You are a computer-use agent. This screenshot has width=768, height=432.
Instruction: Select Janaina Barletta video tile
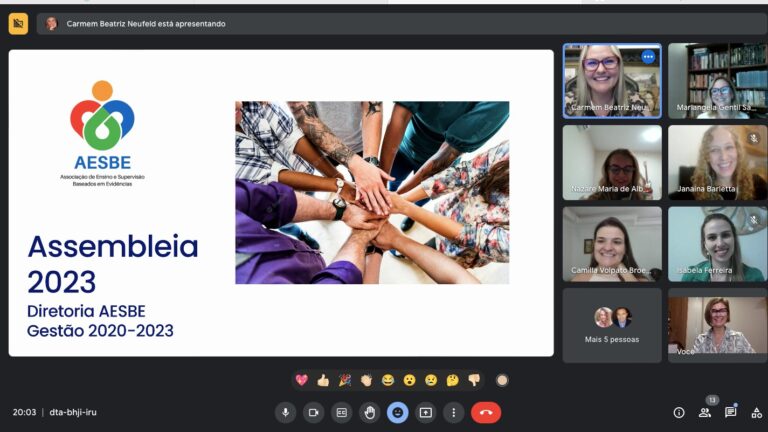tap(718, 162)
